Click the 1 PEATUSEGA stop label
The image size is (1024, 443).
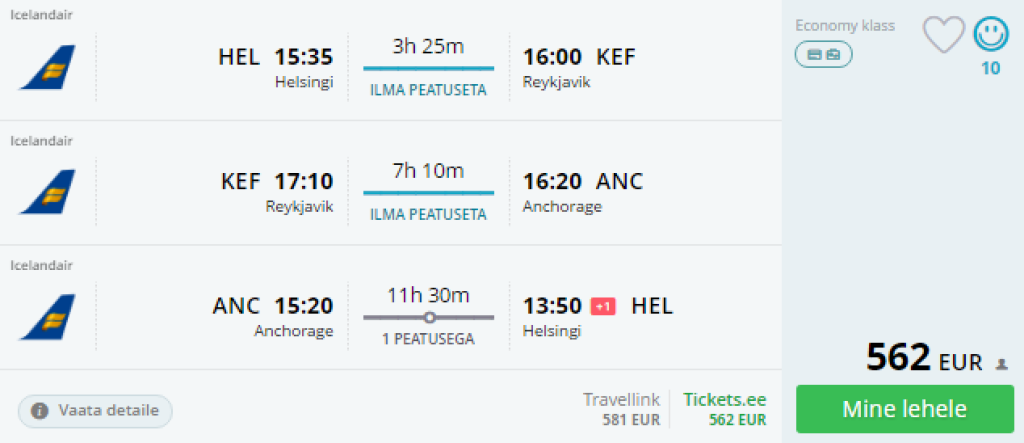(x=428, y=339)
